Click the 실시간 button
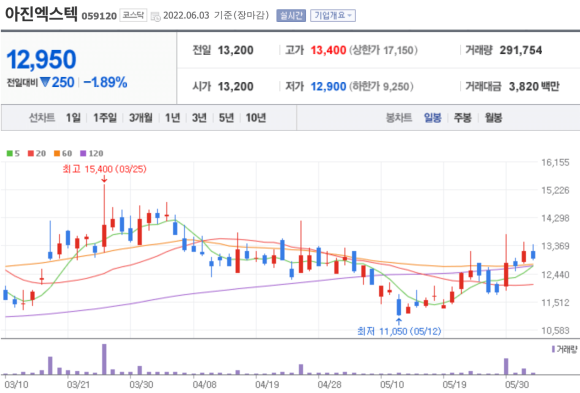Screen dimensions: 580x393 (291, 16)
